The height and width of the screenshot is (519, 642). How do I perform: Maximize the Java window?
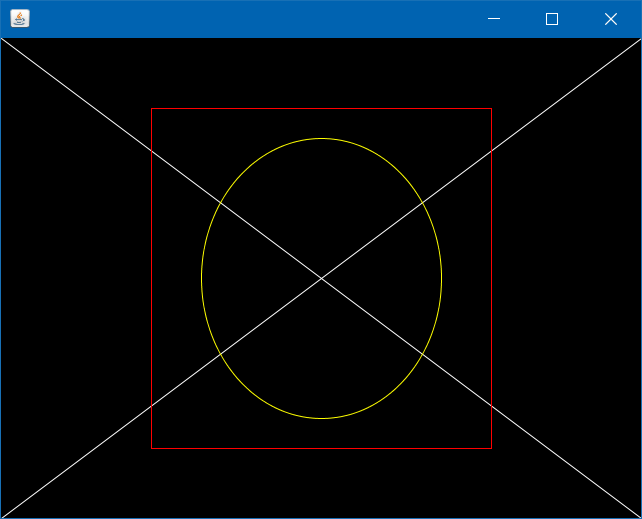551,19
